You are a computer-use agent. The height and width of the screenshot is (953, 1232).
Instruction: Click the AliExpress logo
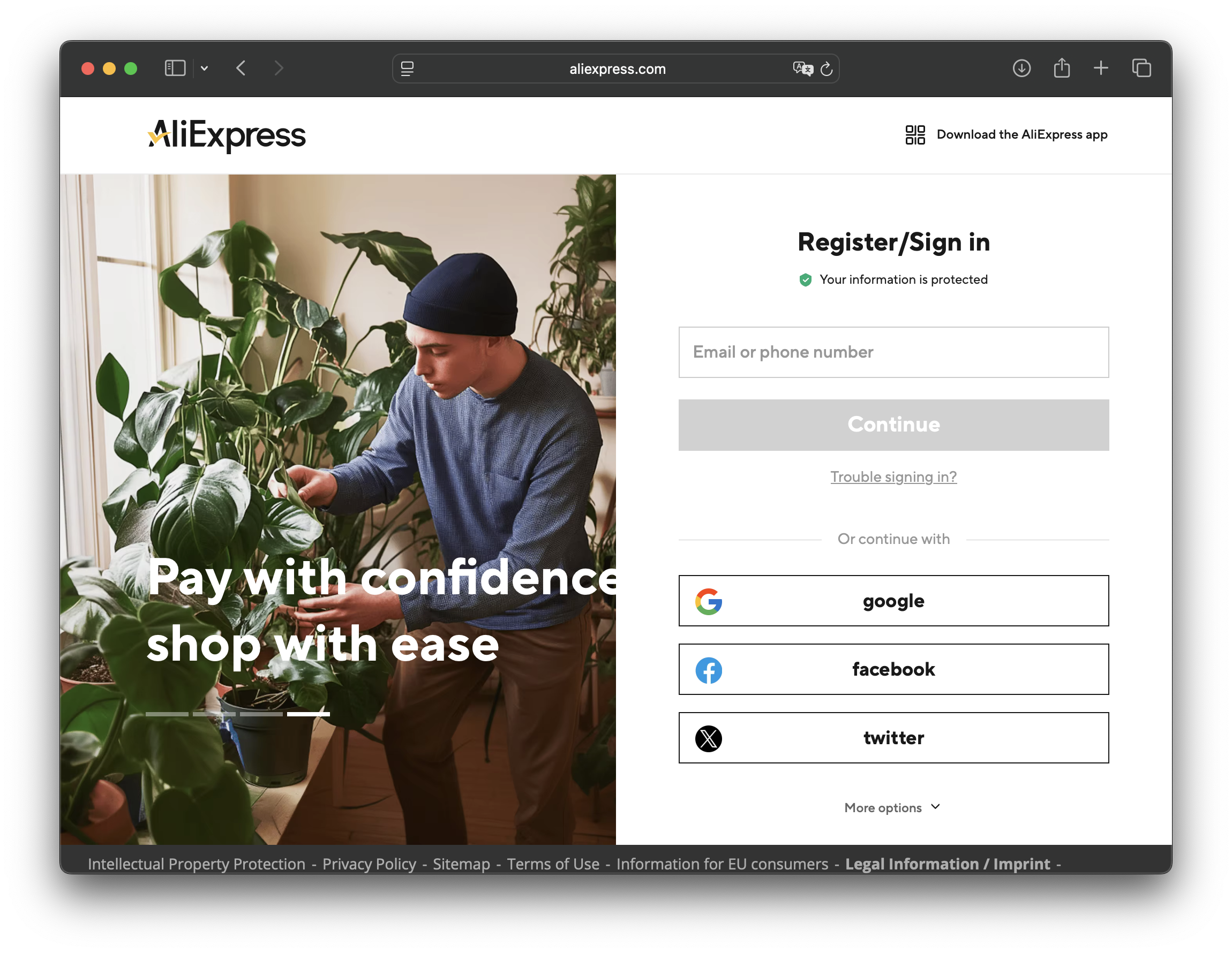pyautogui.click(x=226, y=135)
